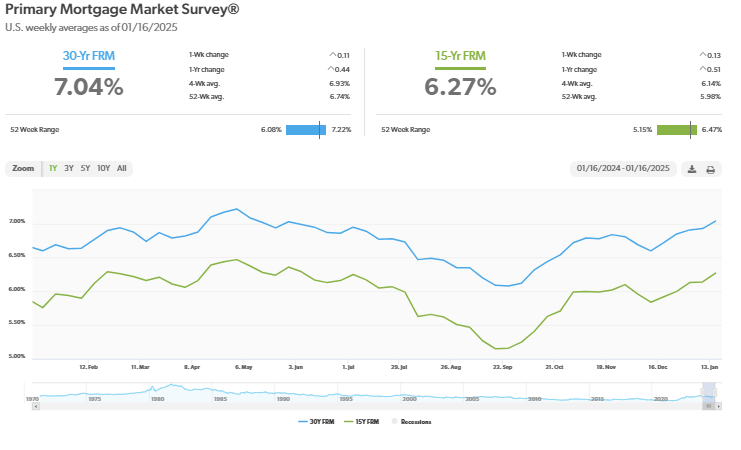
Task: Click the navigator left scroll arrow
Action: [x=36, y=407]
